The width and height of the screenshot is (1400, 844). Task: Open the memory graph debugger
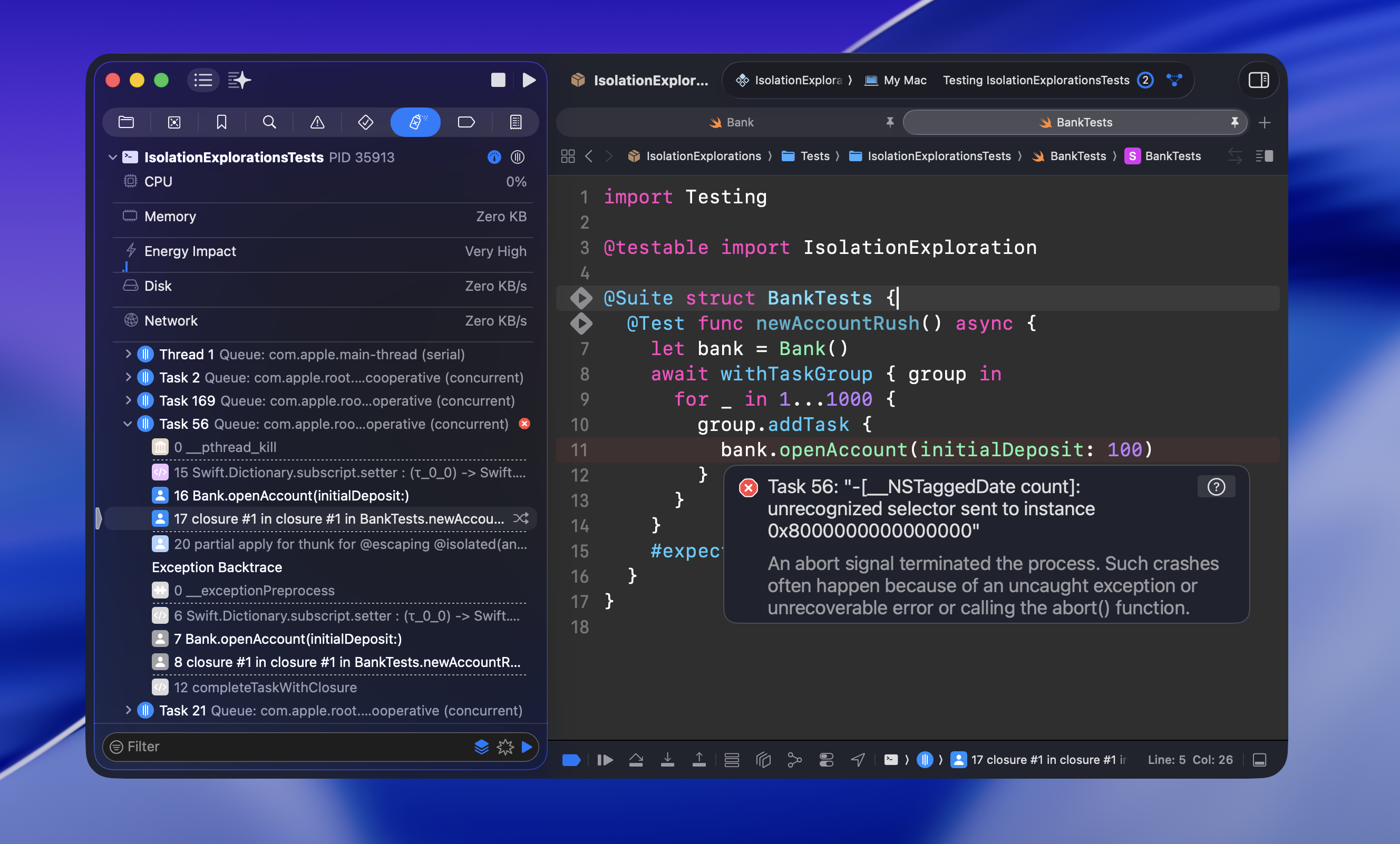pos(794,759)
